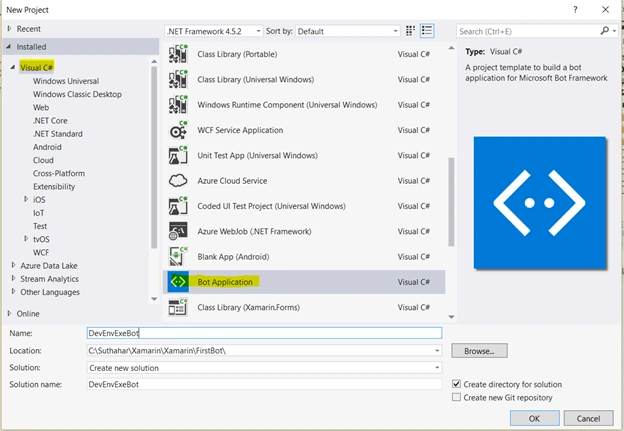Select the .NET Standard category
This screenshot has width=624, height=431.
(x=58, y=134)
